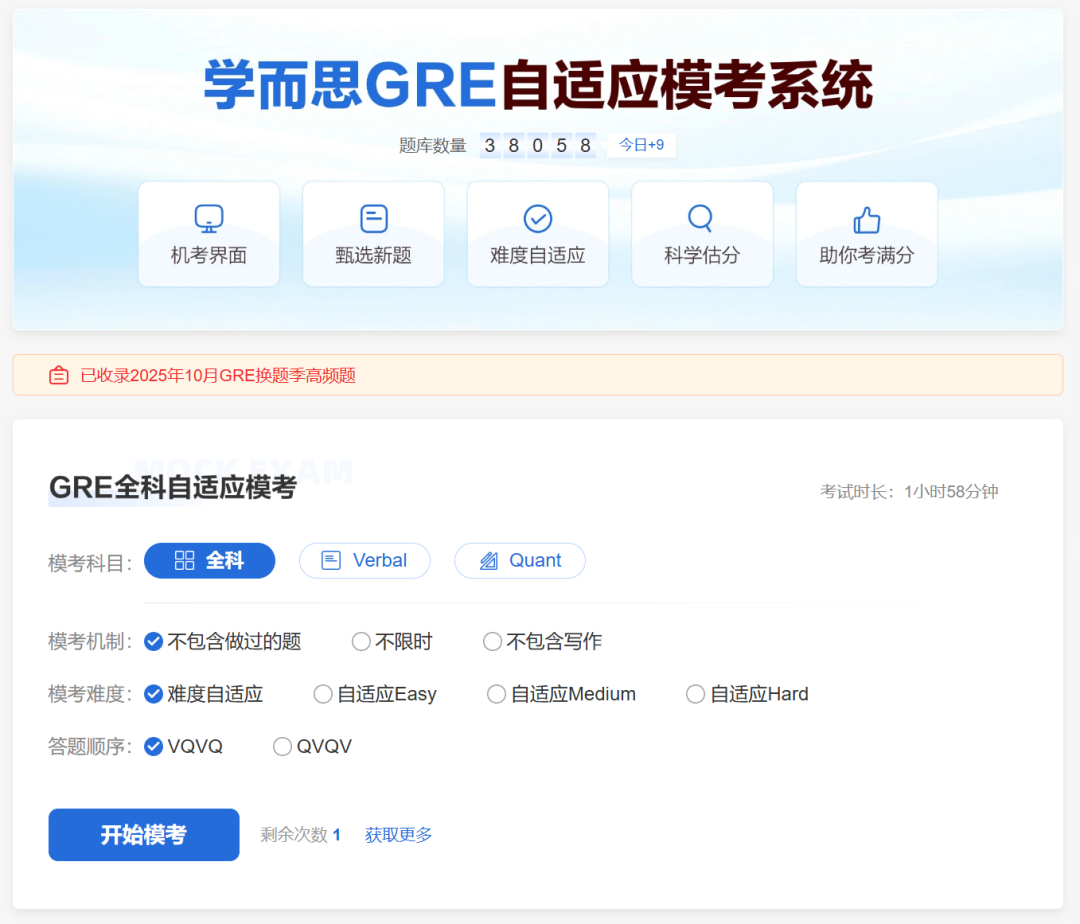Click the 模考科目 label
This screenshot has height=924, width=1080.
tap(90, 563)
